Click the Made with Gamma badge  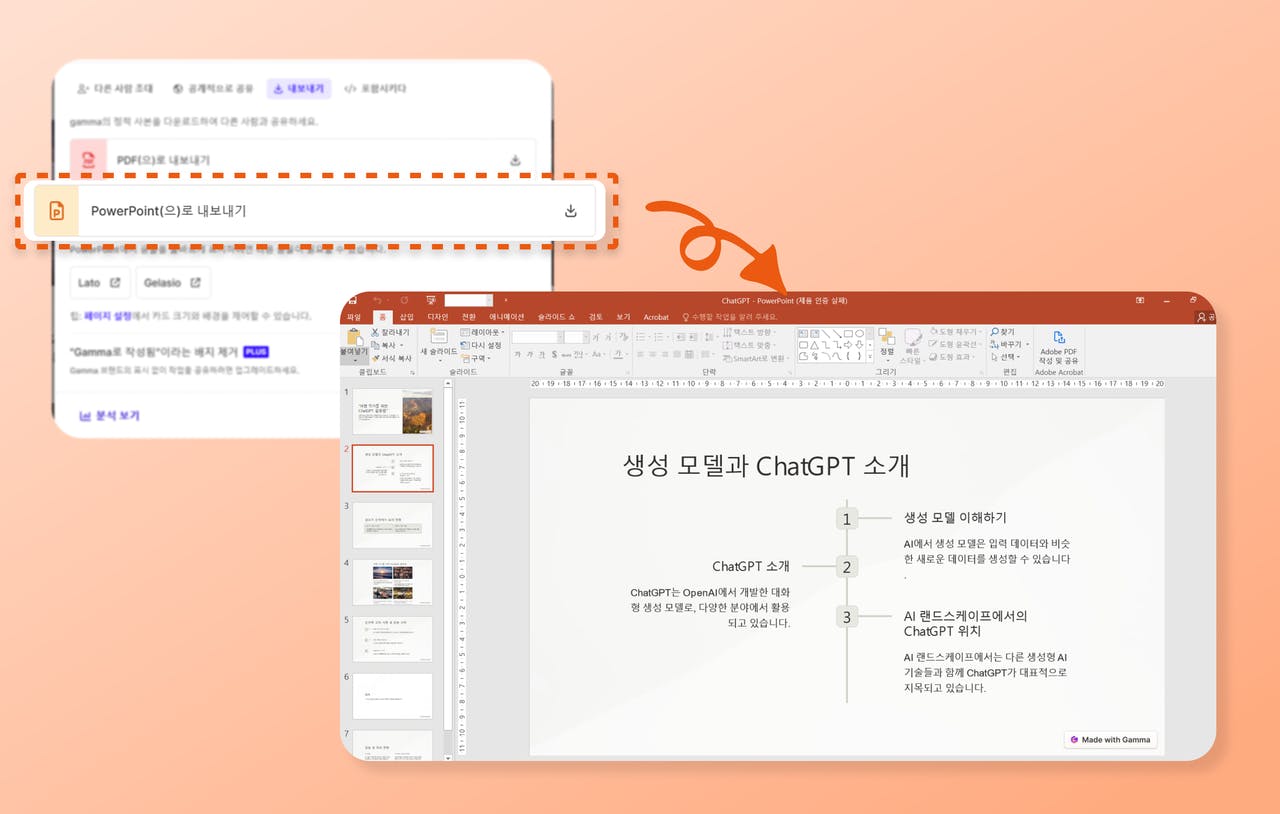click(1111, 740)
